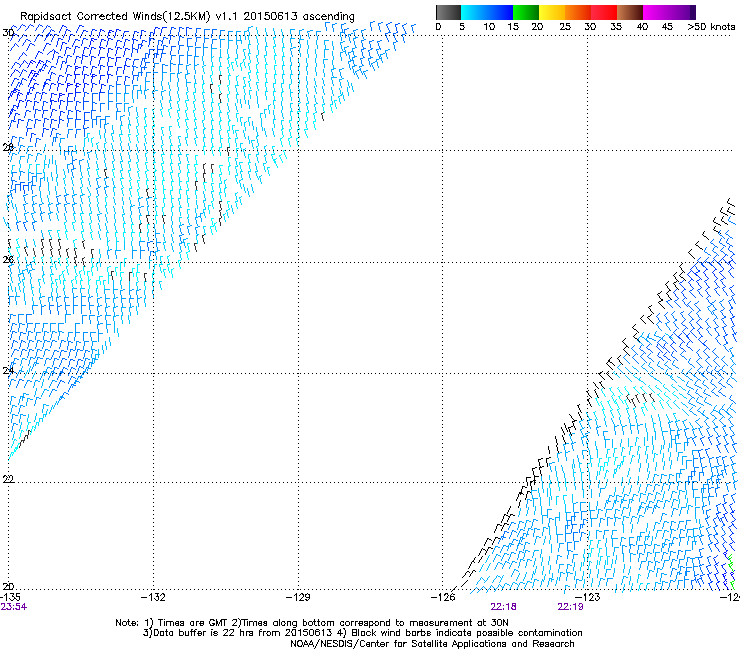Click the "10" legend tick label
The width and height of the screenshot is (740, 650).
pos(489,27)
